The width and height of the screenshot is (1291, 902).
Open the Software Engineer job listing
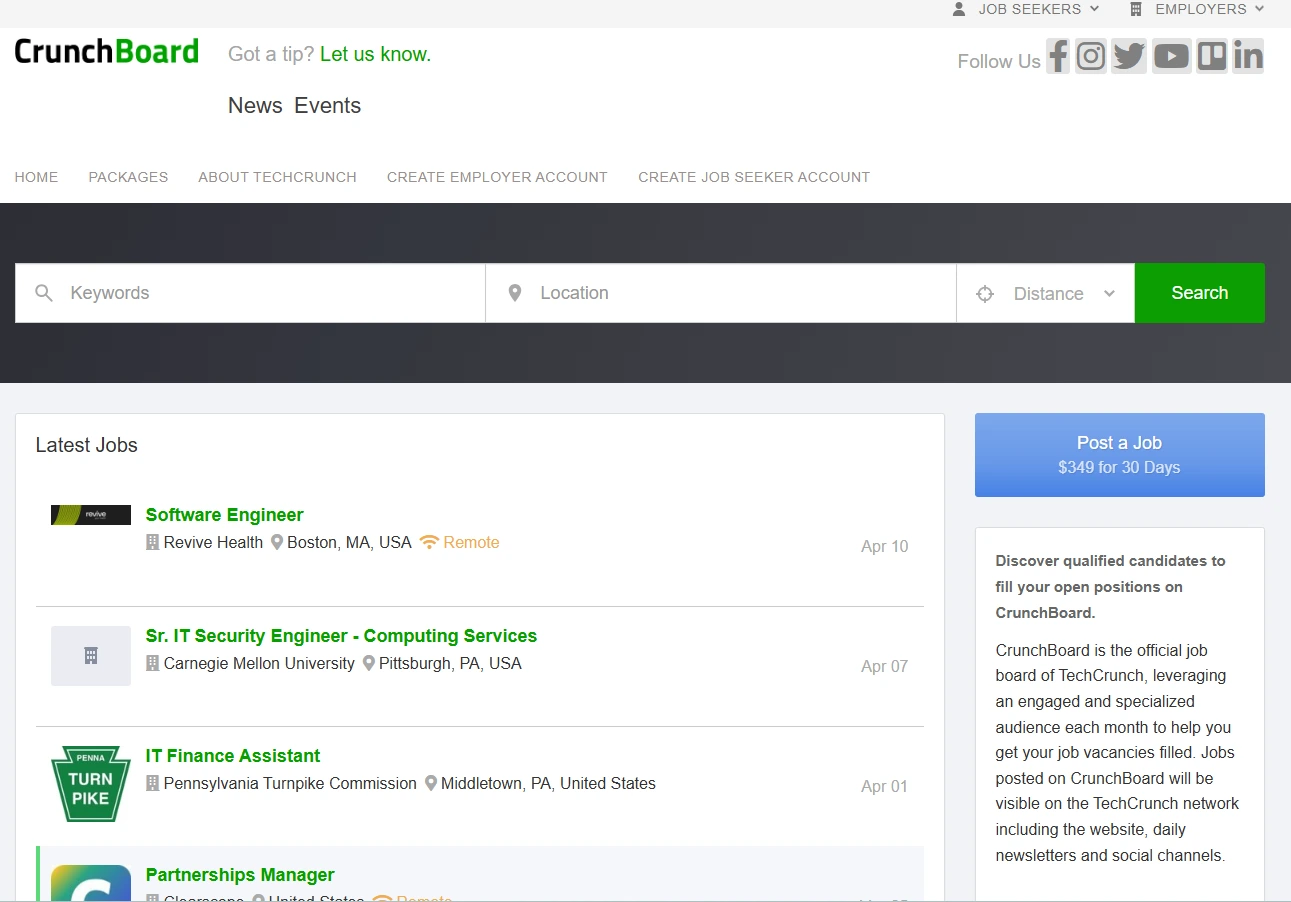(x=225, y=515)
